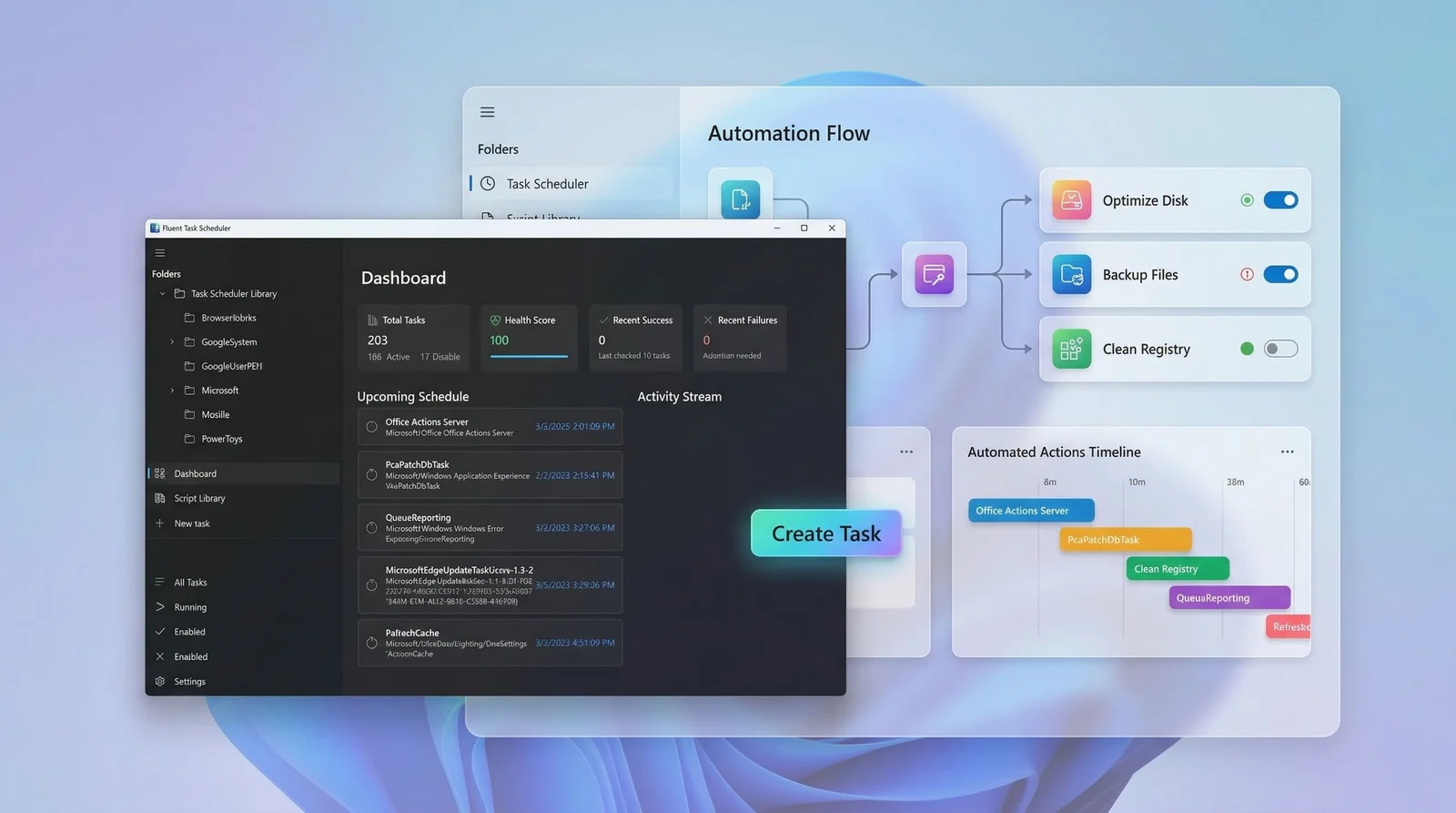
Task: Click the Total Tasks card icon
Action: tap(372, 320)
